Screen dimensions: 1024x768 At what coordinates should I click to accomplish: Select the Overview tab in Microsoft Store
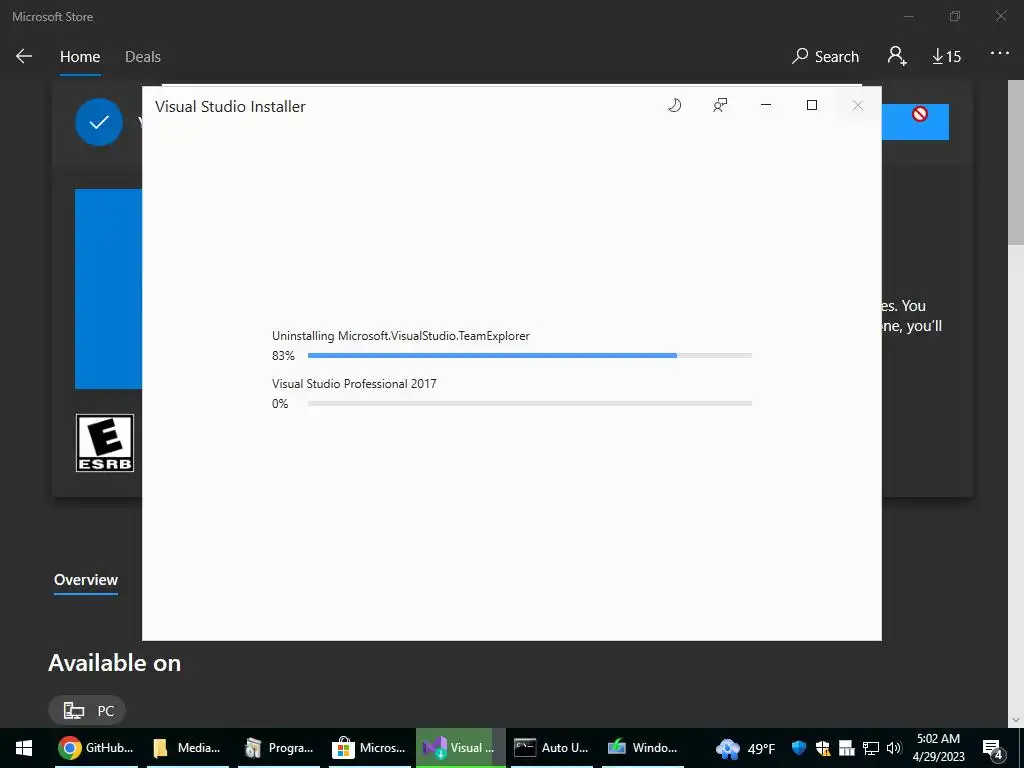pos(86,580)
